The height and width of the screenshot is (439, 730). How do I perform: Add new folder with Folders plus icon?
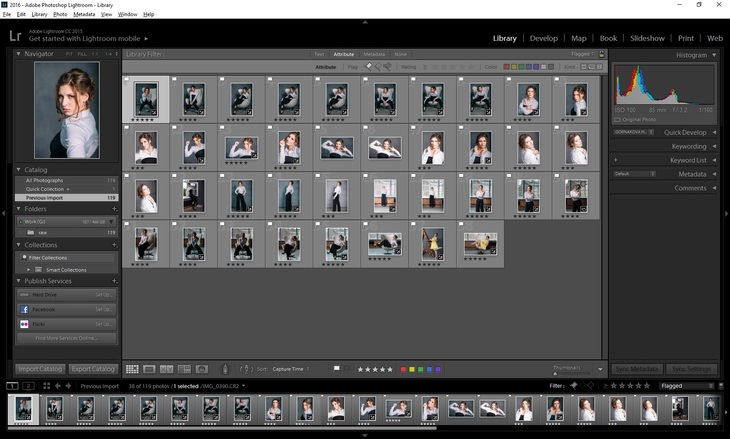click(x=114, y=209)
